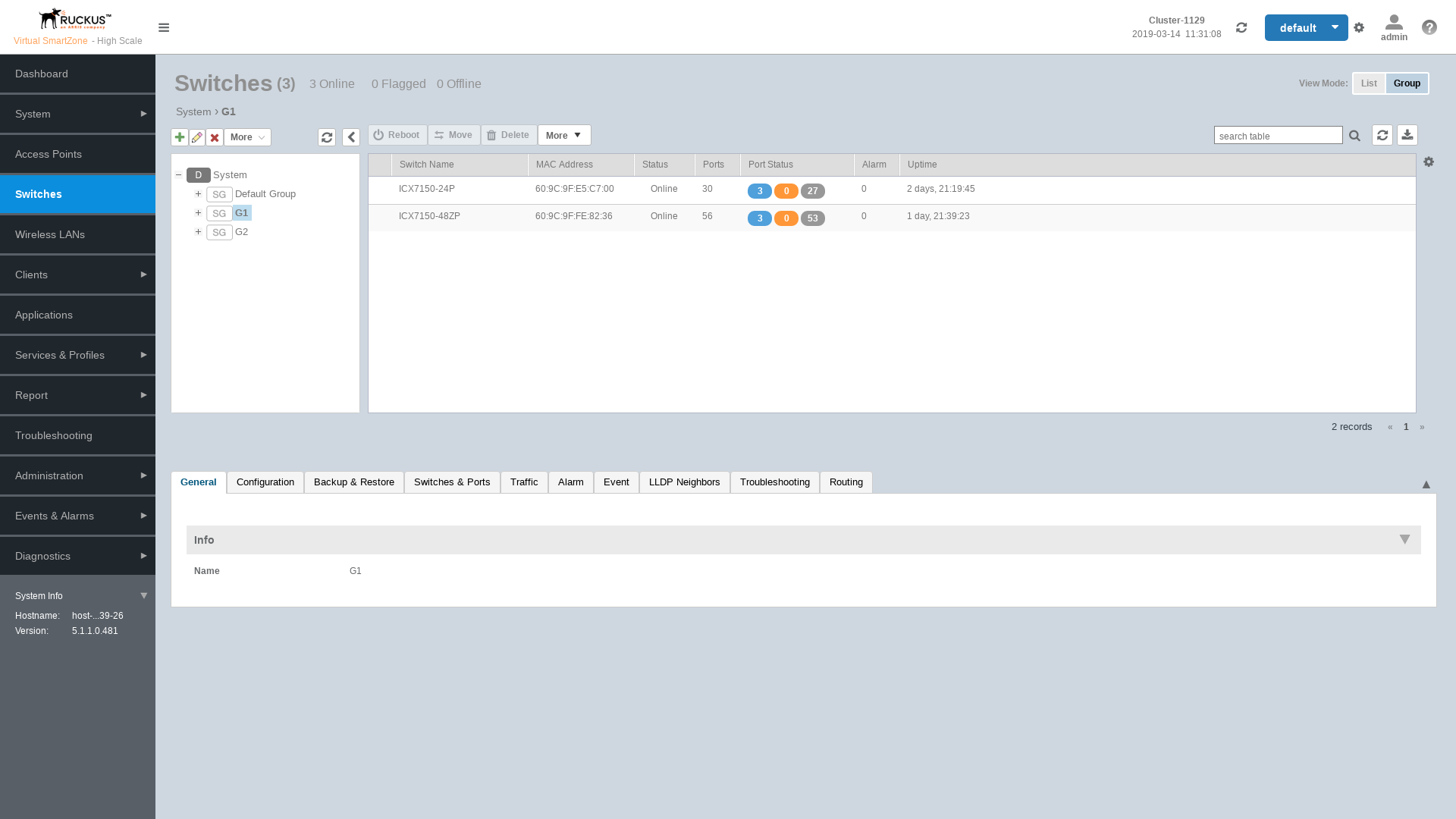
Task: Click the search table input field
Action: [x=1278, y=136]
